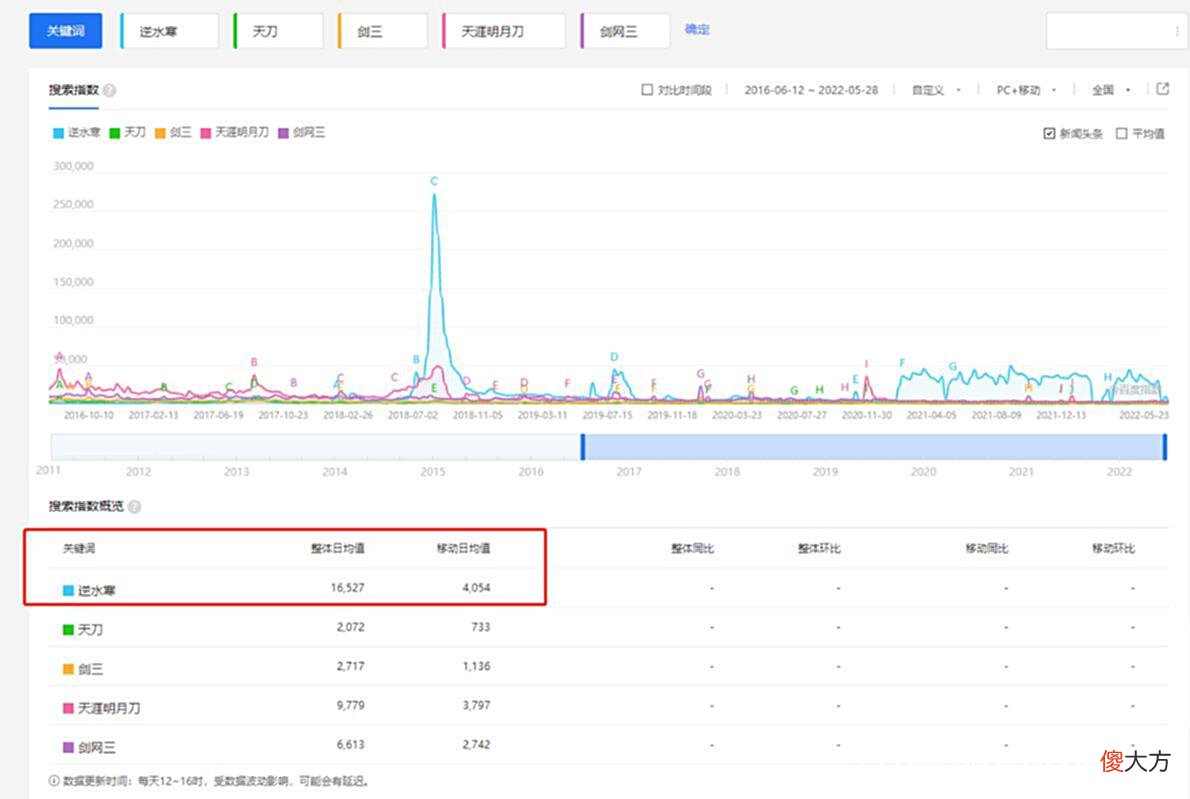
Task: Toggle the 剑网三 series in chart legend
Action: [x=301, y=132]
